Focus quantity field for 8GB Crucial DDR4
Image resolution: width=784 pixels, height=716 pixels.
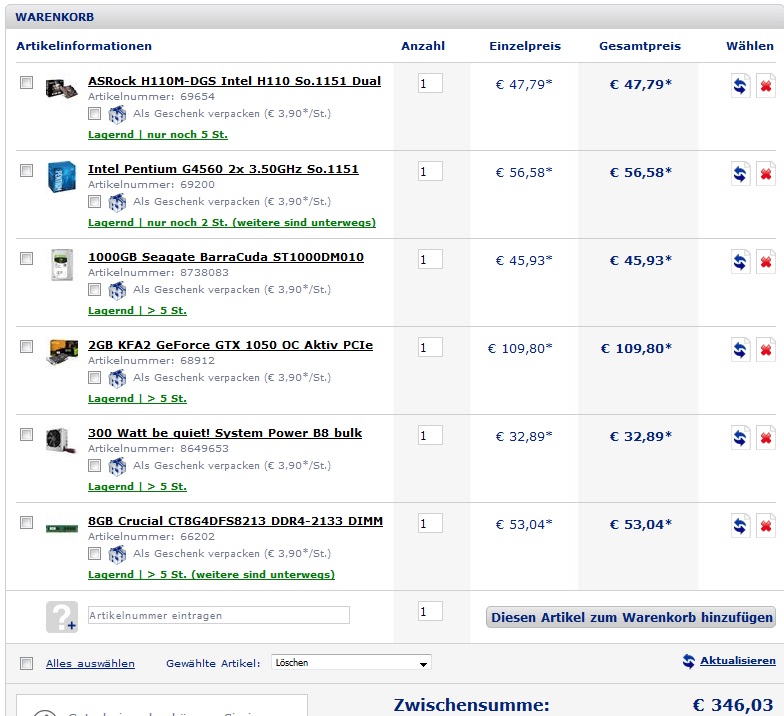430,524
